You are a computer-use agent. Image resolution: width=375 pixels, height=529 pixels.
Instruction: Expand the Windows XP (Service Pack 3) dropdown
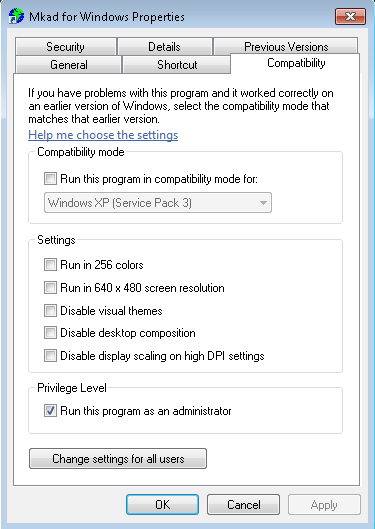(x=158, y=203)
